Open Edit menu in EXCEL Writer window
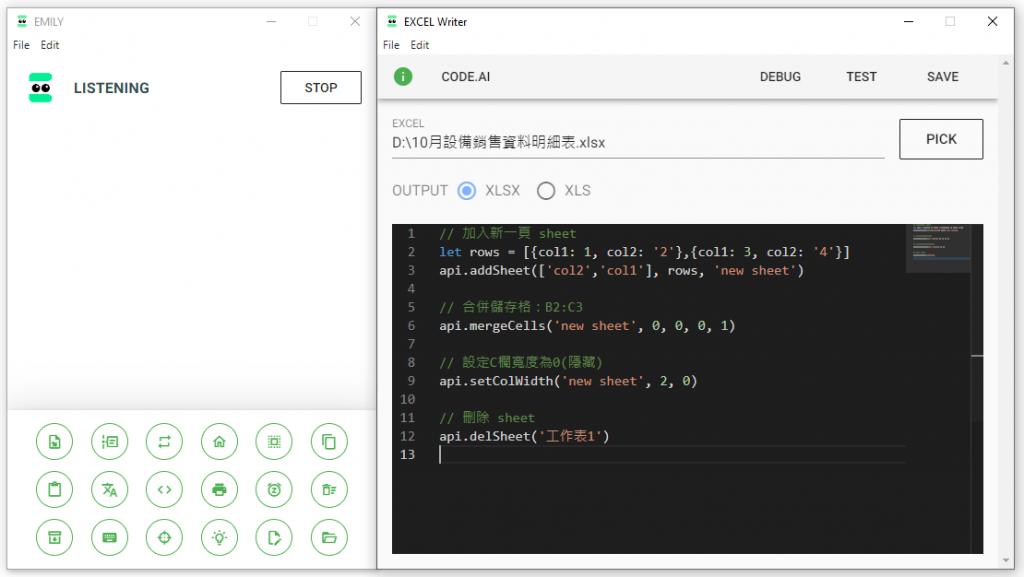The image size is (1024, 577). [x=420, y=45]
